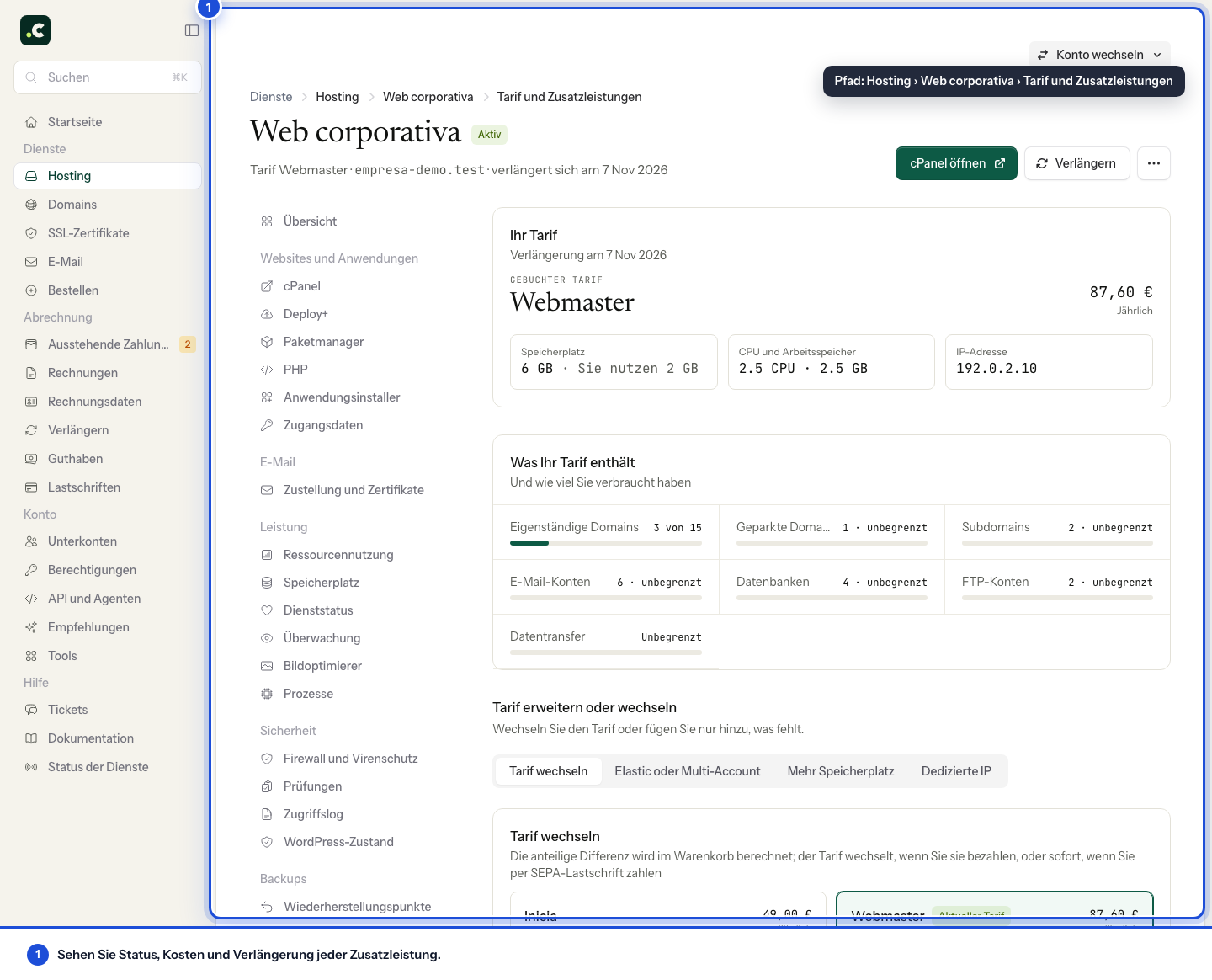This screenshot has width=1212, height=980.
Task: Click the Verlängern button in header
Action: click(x=1076, y=163)
